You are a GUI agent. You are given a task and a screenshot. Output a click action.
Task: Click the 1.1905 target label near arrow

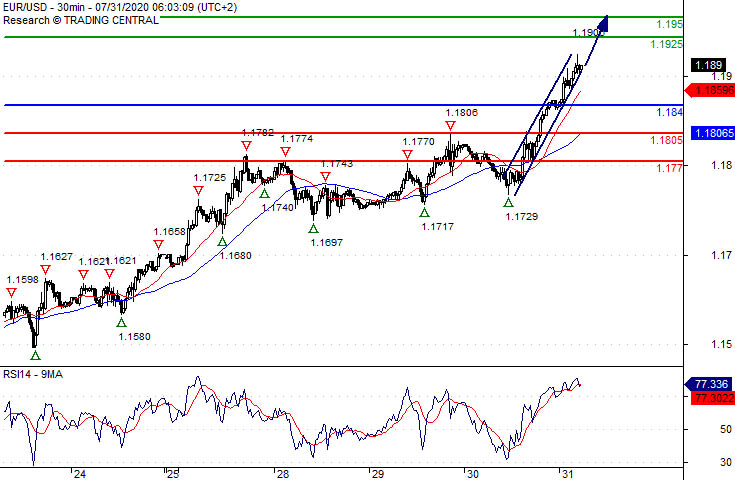click(589, 33)
